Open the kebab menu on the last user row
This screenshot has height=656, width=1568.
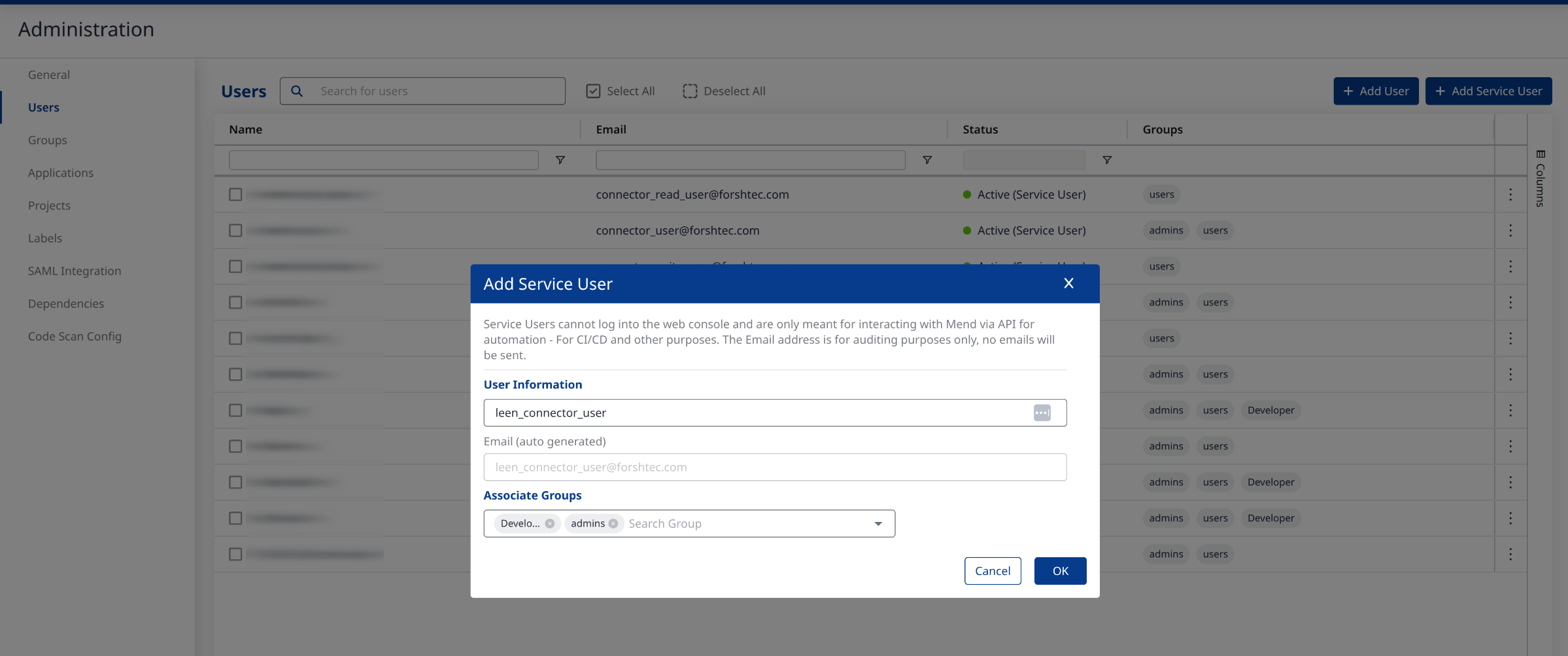(1510, 554)
